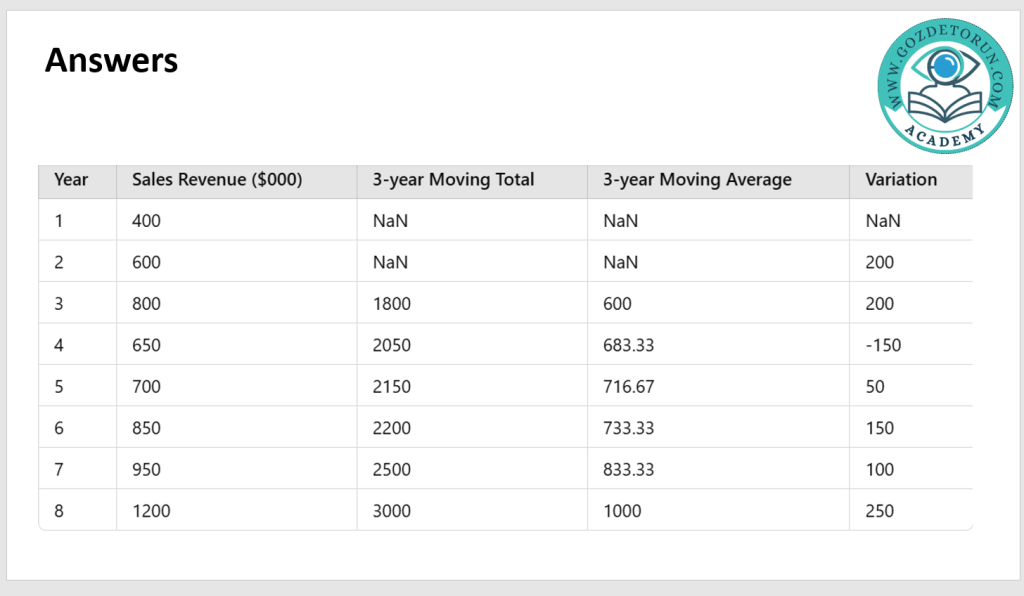Select the 1800 moving total cell

pos(391,304)
